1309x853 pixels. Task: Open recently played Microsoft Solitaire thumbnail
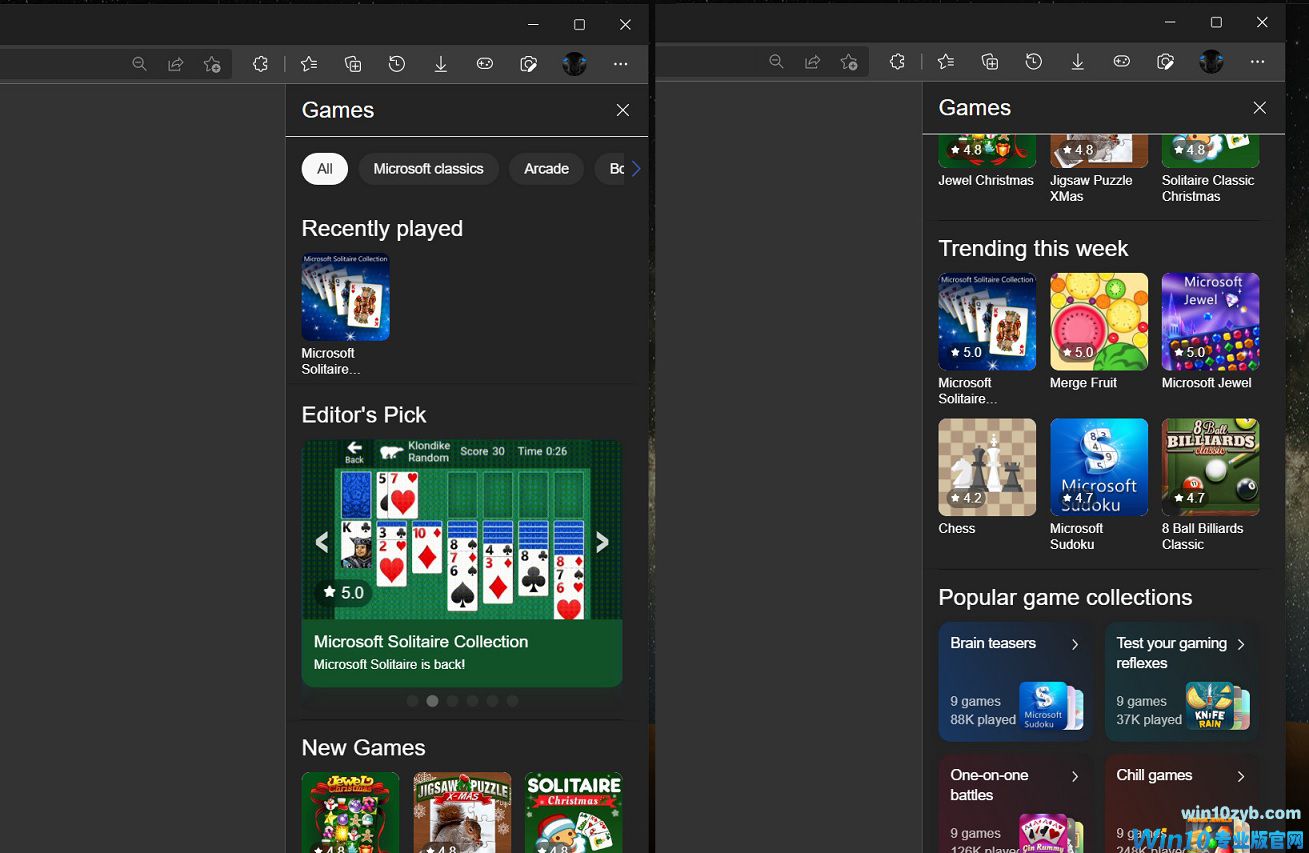[x=346, y=297]
